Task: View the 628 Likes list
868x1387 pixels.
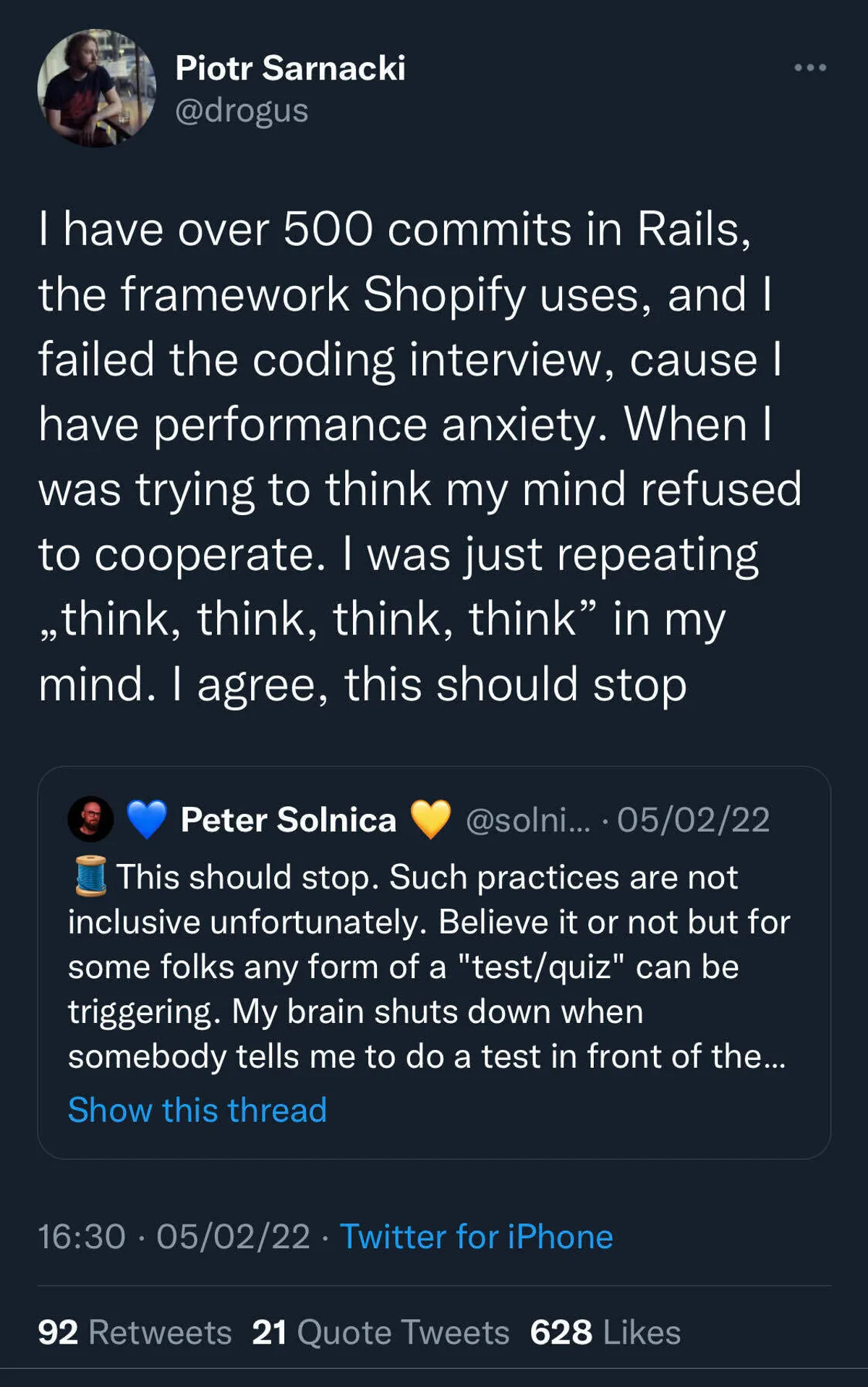Action: (605, 1332)
